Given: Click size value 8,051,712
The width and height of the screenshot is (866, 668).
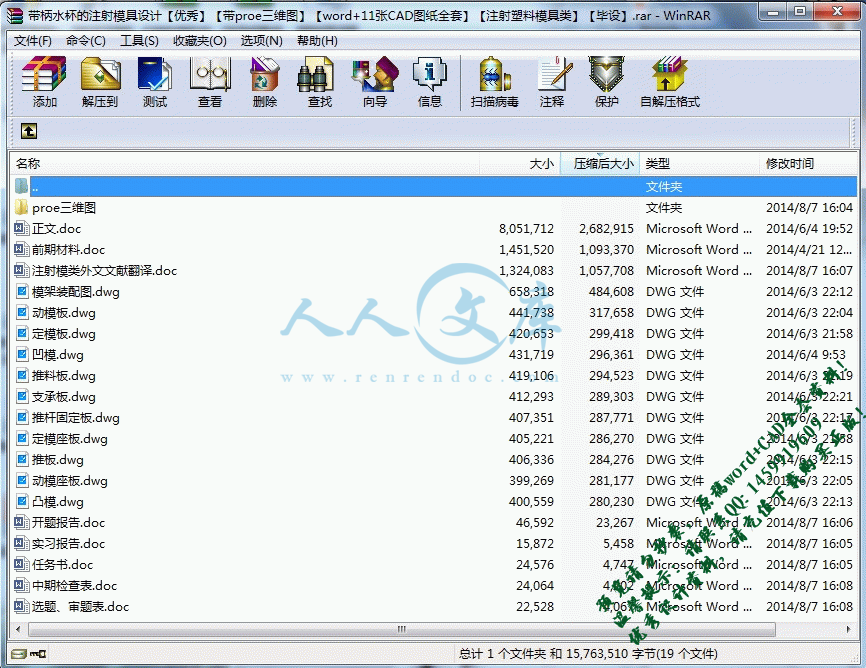Looking at the screenshot, I should pos(526,228).
